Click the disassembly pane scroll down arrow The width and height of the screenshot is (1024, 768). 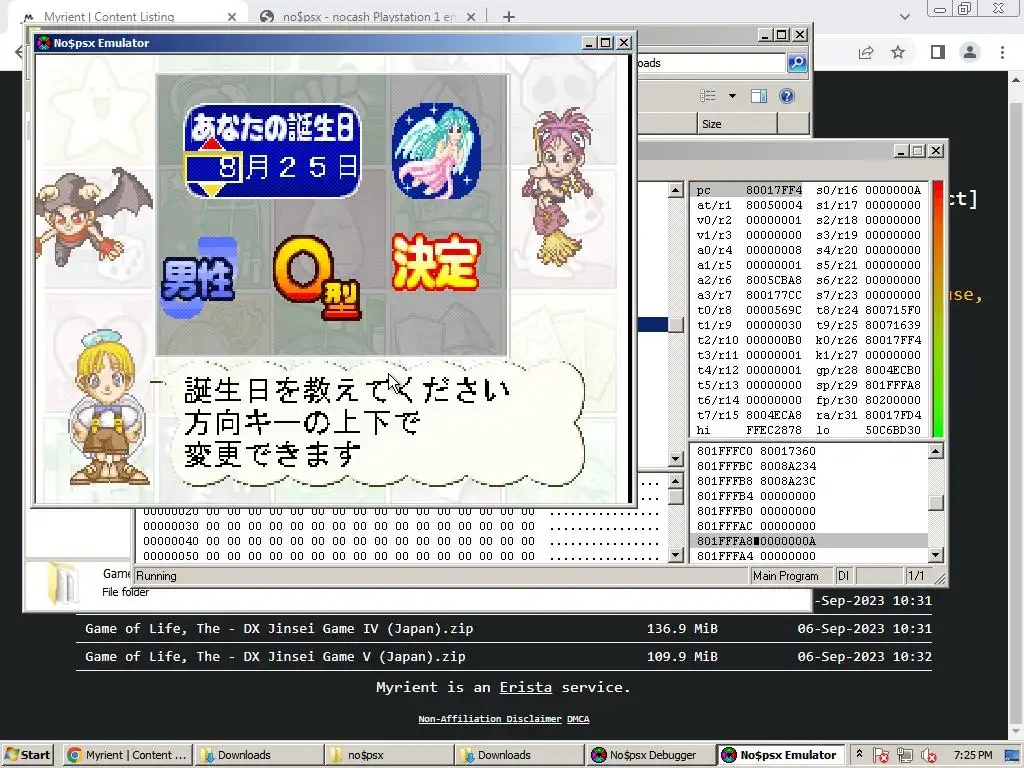click(x=676, y=459)
